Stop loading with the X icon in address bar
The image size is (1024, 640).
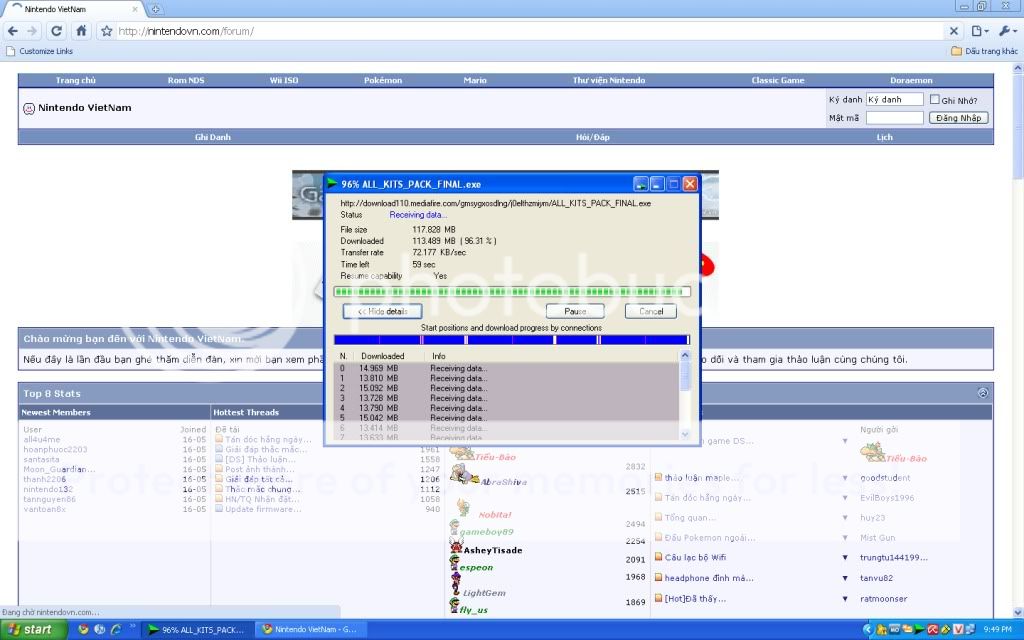(953, 31)
